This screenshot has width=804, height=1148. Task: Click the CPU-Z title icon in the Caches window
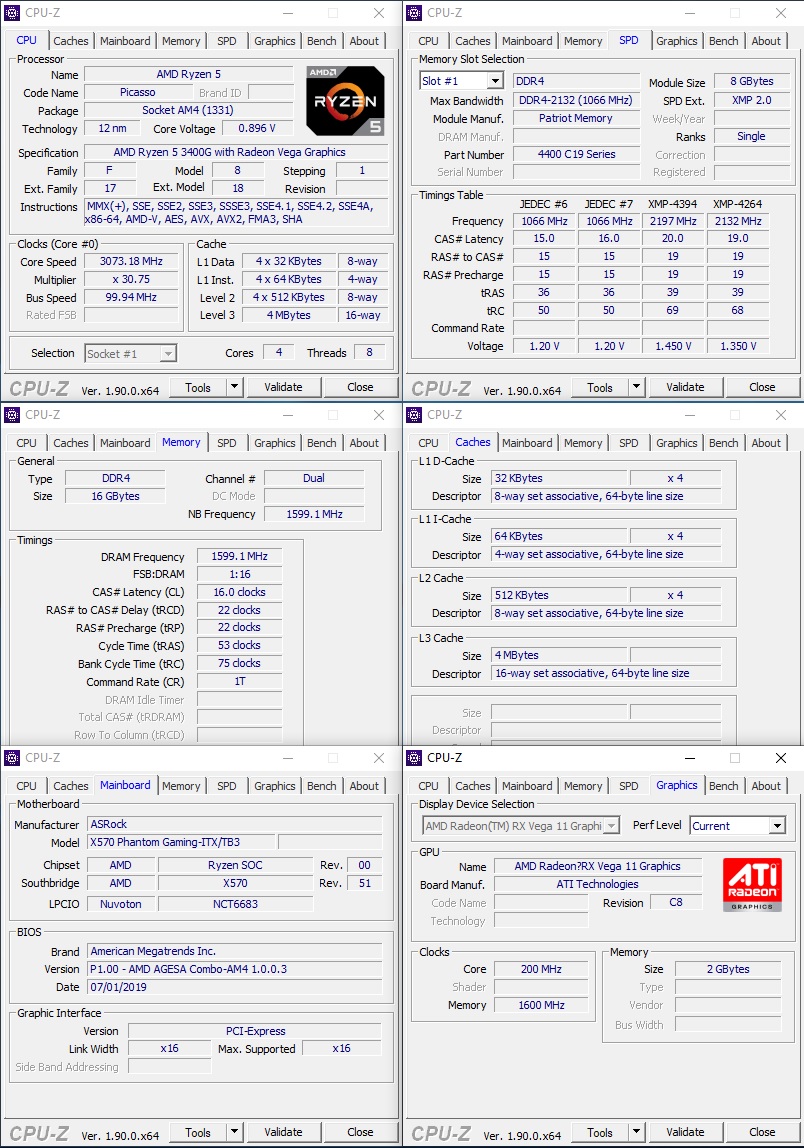pyautogui.click(x=414, y=415)
